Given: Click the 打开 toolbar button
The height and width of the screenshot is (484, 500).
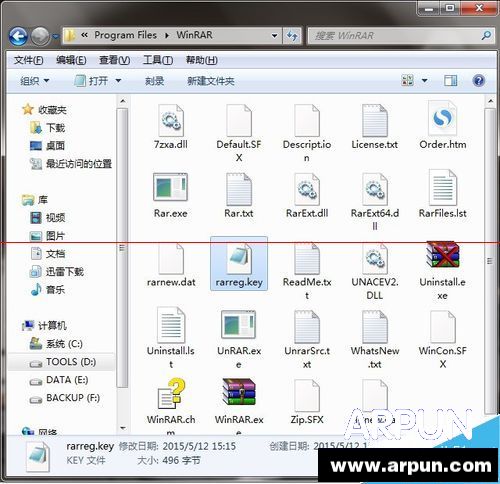Looking at the screenshot, I should tap(91, 81).
